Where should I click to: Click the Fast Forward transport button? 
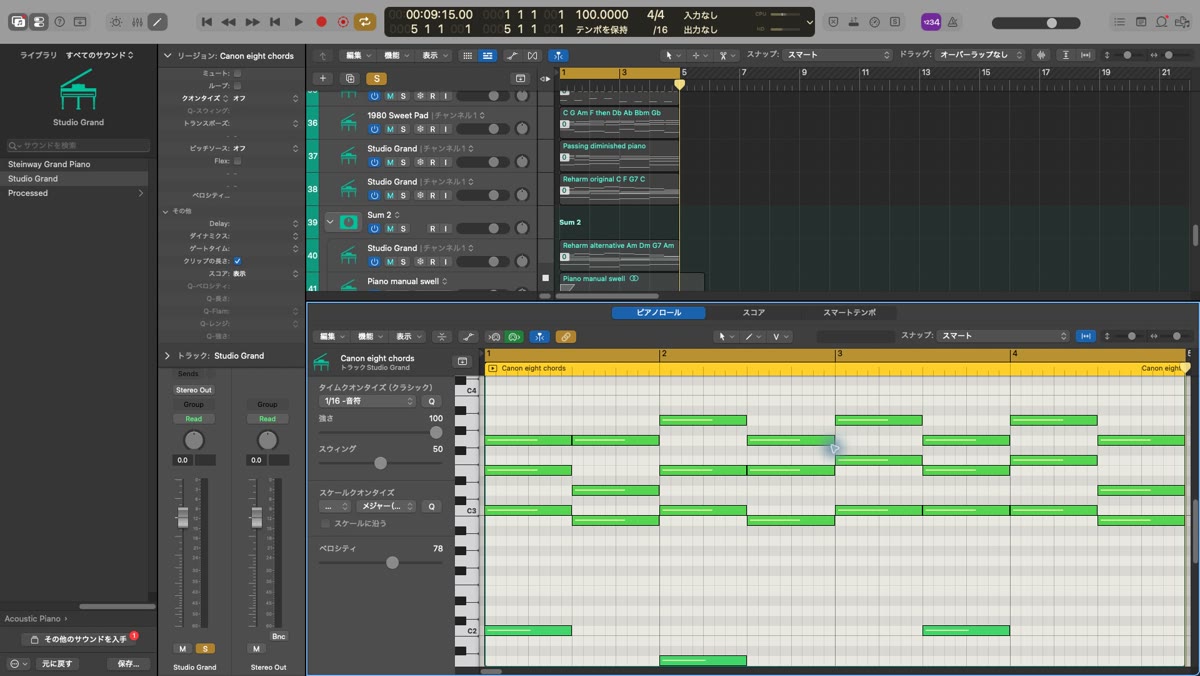click(x=252, y=21)
